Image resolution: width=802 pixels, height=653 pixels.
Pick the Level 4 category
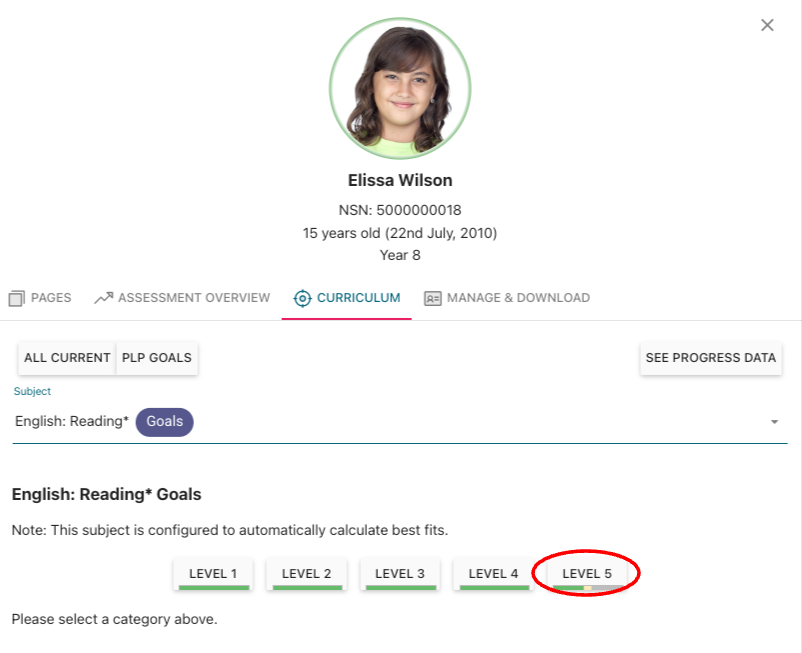coord(493,574)
